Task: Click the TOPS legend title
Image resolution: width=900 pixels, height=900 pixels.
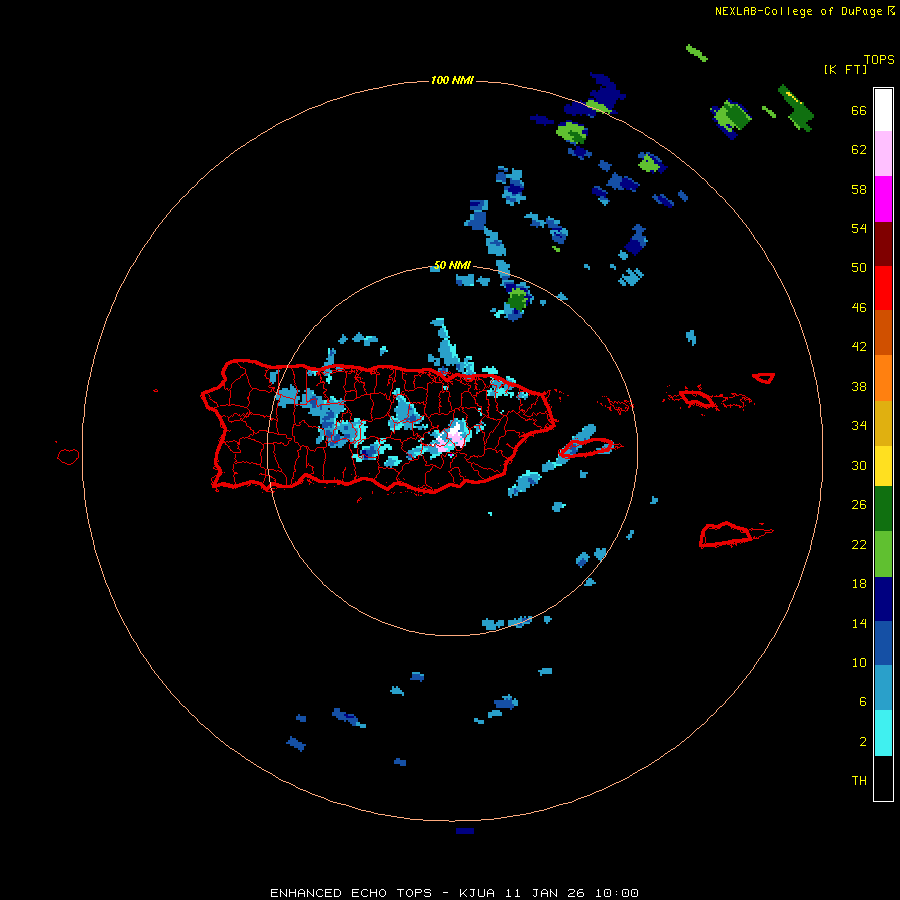Action: tap(879, 59)
